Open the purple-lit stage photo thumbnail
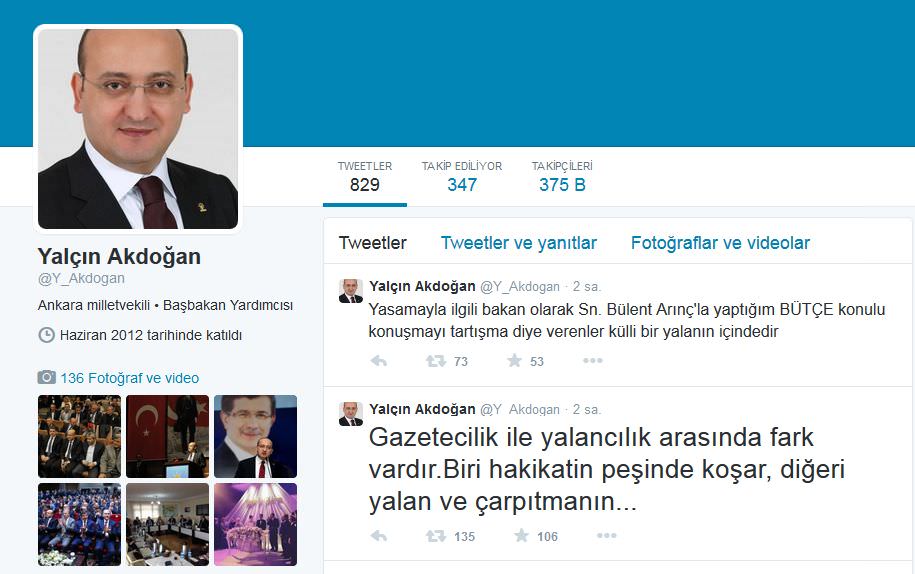 pyautogui.click(x=256, y=524)
